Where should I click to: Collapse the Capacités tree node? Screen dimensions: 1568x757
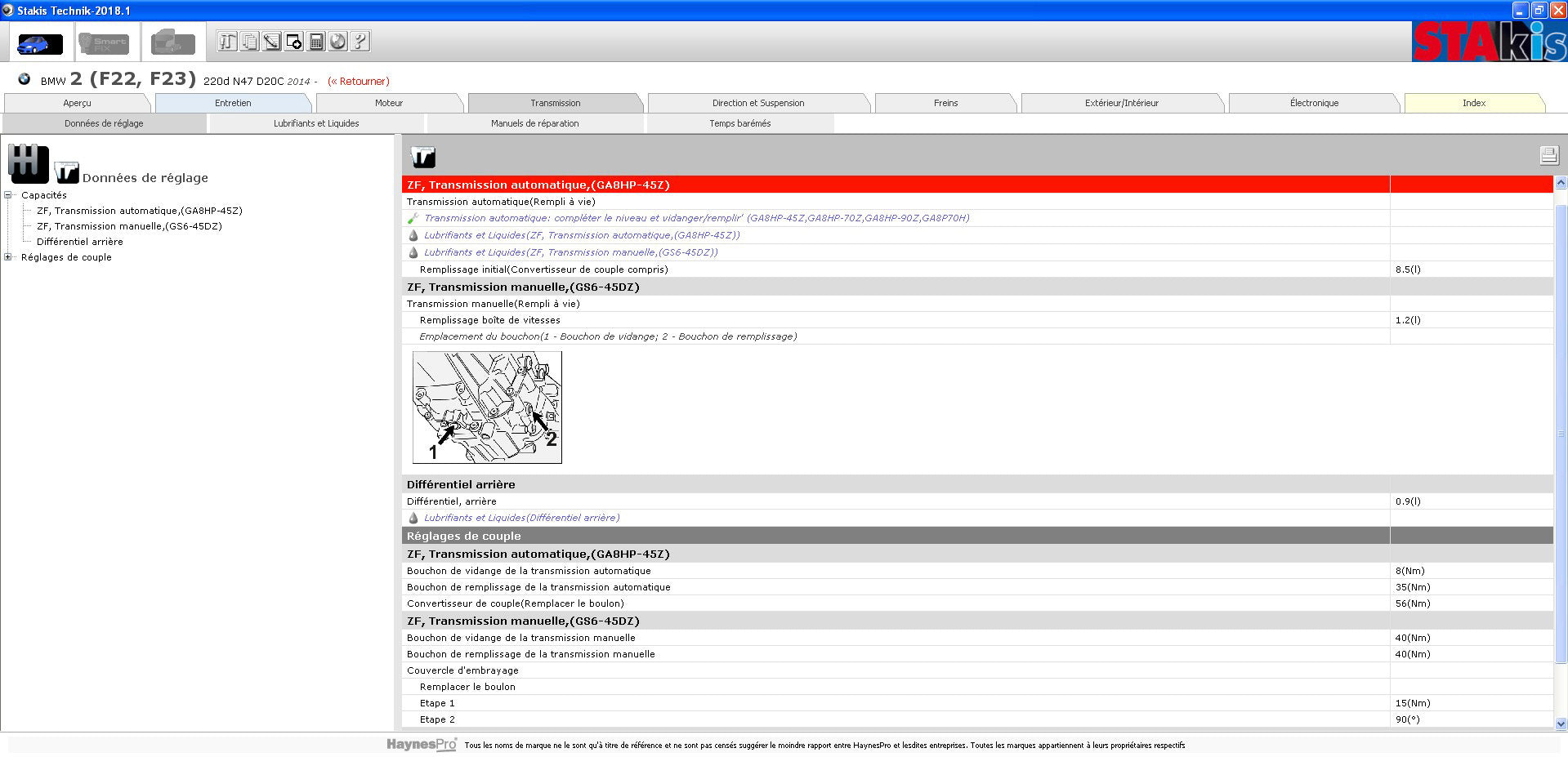coord(8,195)
